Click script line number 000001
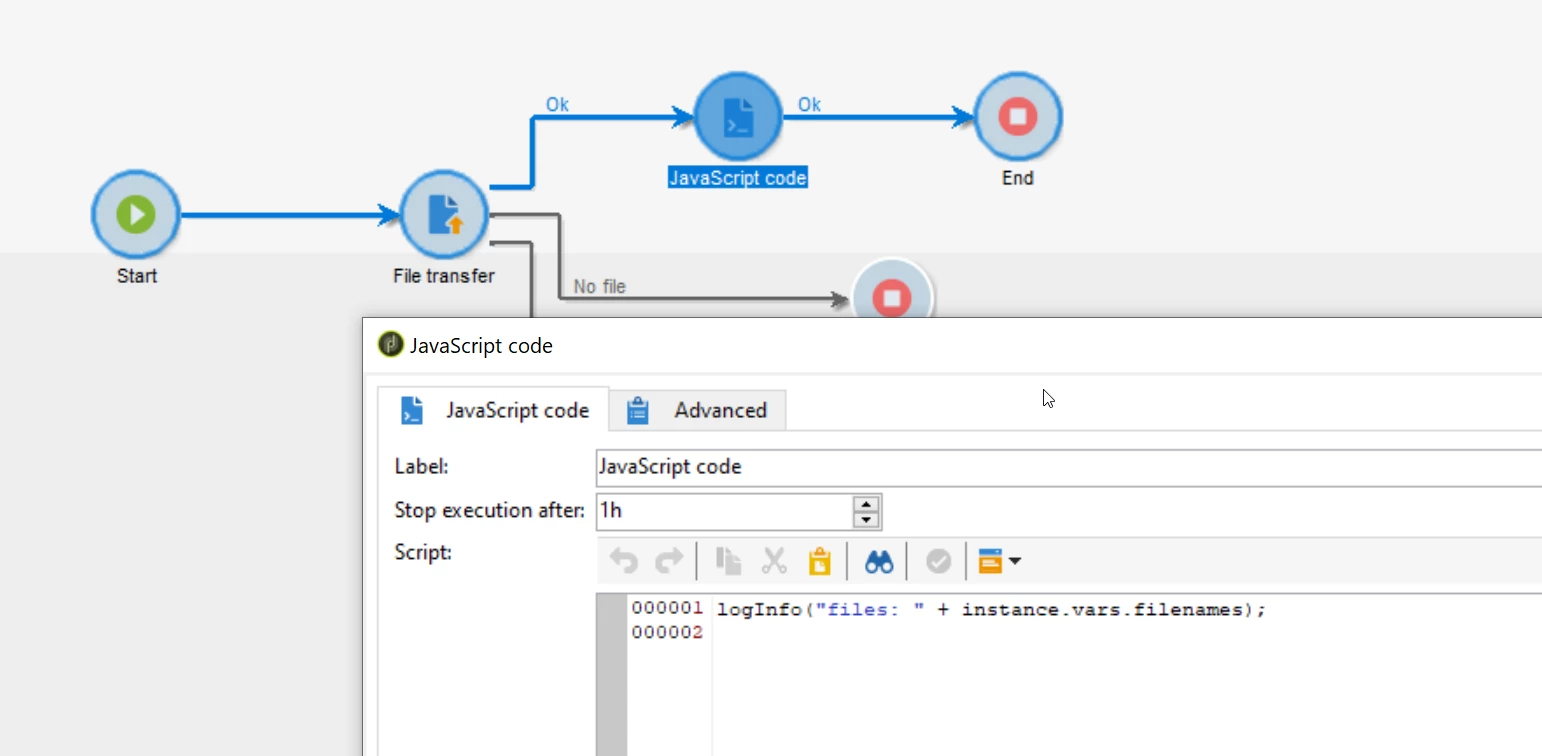Image resolution: width=1542 pixels, height=756 pixels. pos(667,609)
